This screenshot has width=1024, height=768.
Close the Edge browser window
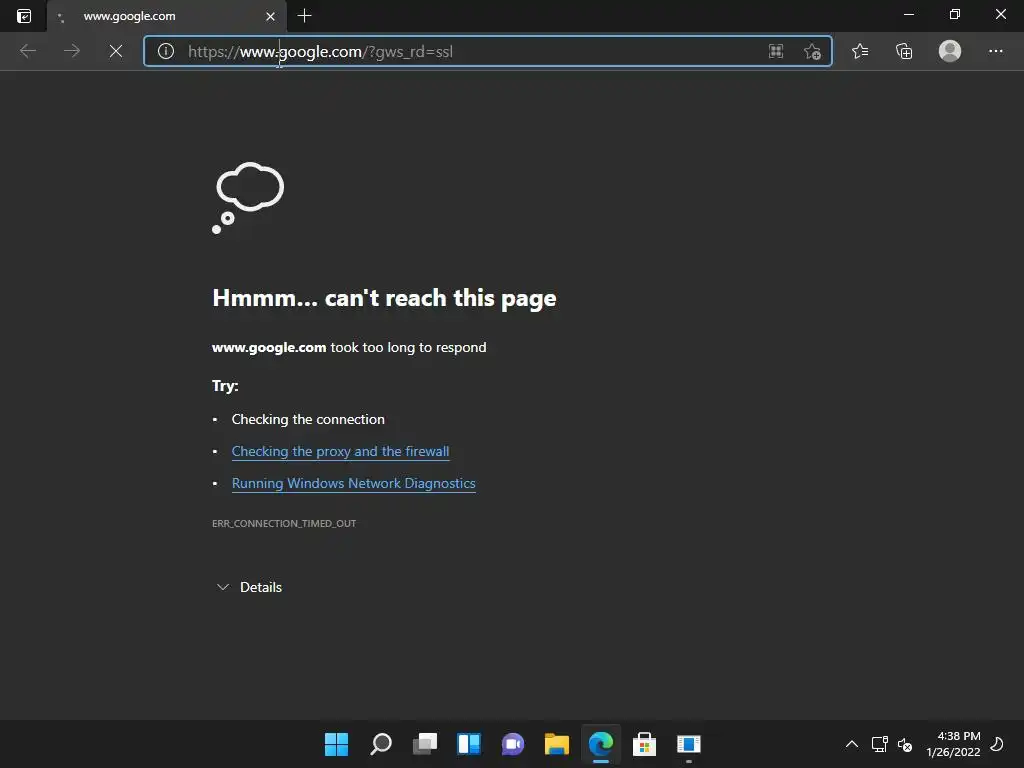tap(1000, 14)
